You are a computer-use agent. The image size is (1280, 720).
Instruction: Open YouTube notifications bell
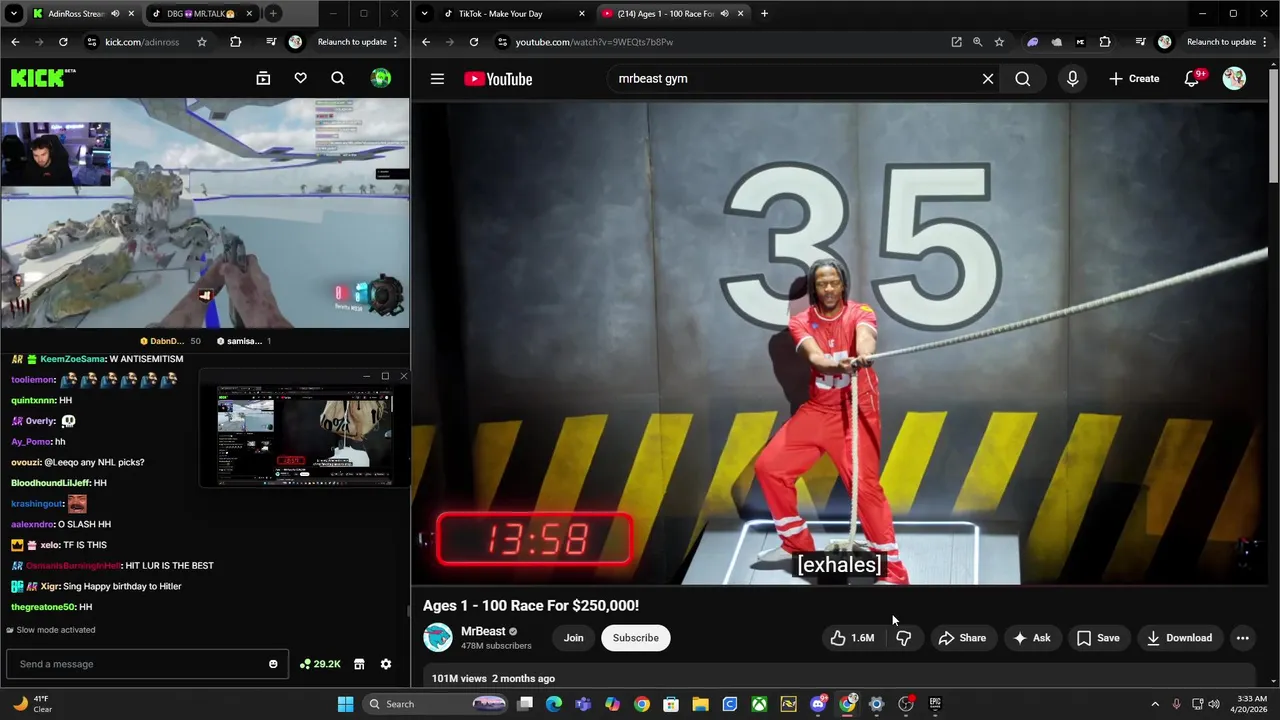click(1192, 79)
